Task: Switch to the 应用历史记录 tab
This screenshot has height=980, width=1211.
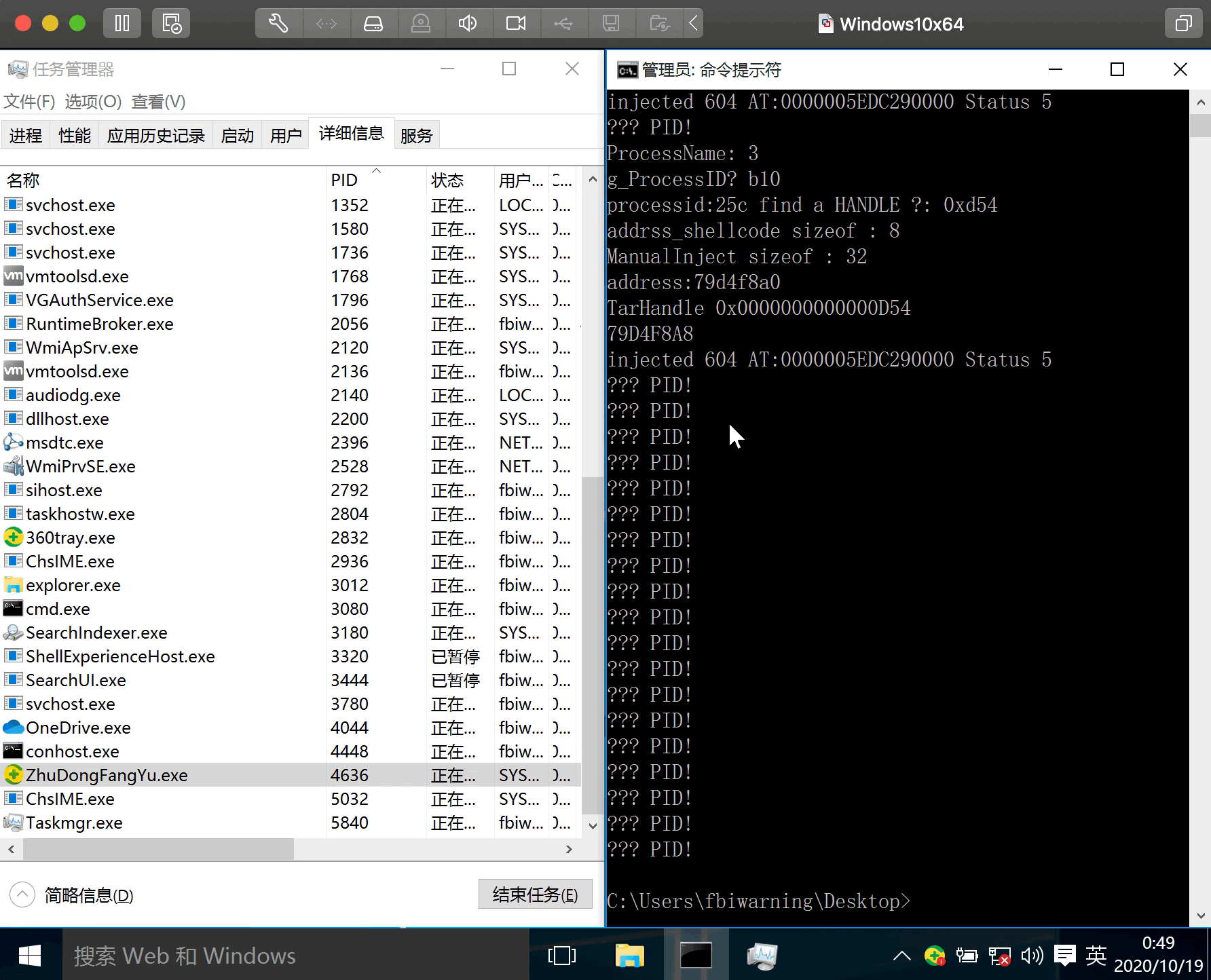Action: tap(156, 136)
